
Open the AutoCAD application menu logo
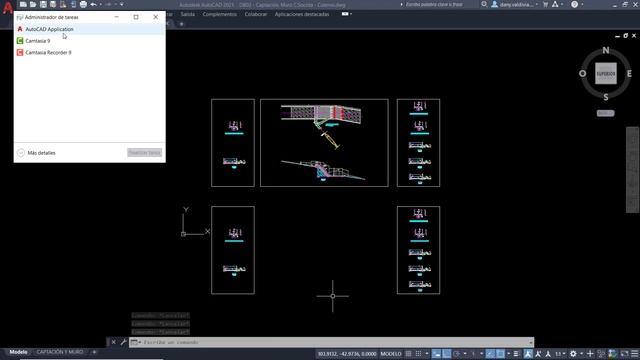7,8
